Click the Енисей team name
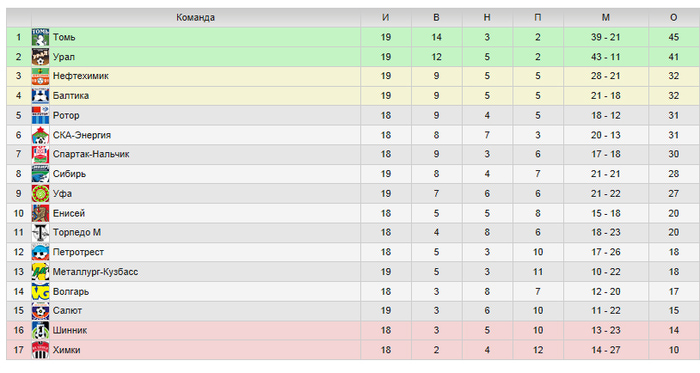 pos(69,213)
